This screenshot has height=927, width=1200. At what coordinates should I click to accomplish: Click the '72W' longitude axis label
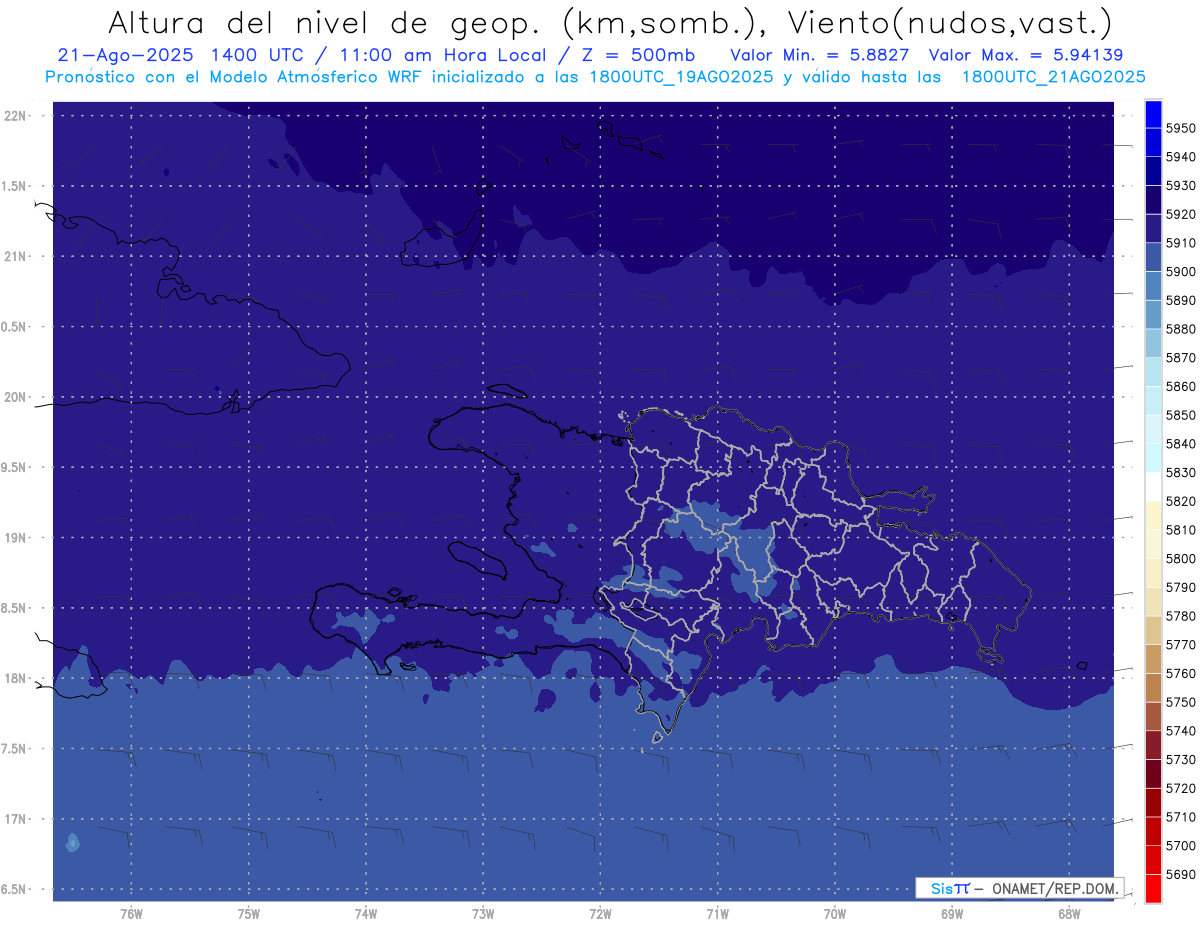[x=600, y=914]
